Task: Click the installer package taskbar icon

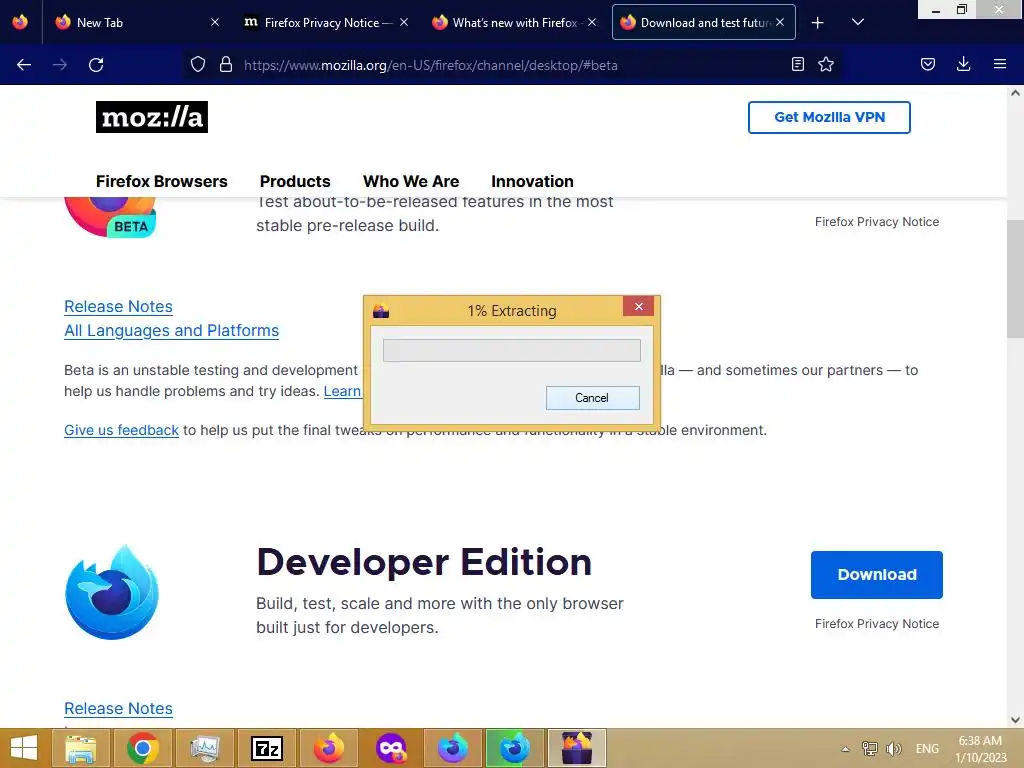Action: point(577,748)
